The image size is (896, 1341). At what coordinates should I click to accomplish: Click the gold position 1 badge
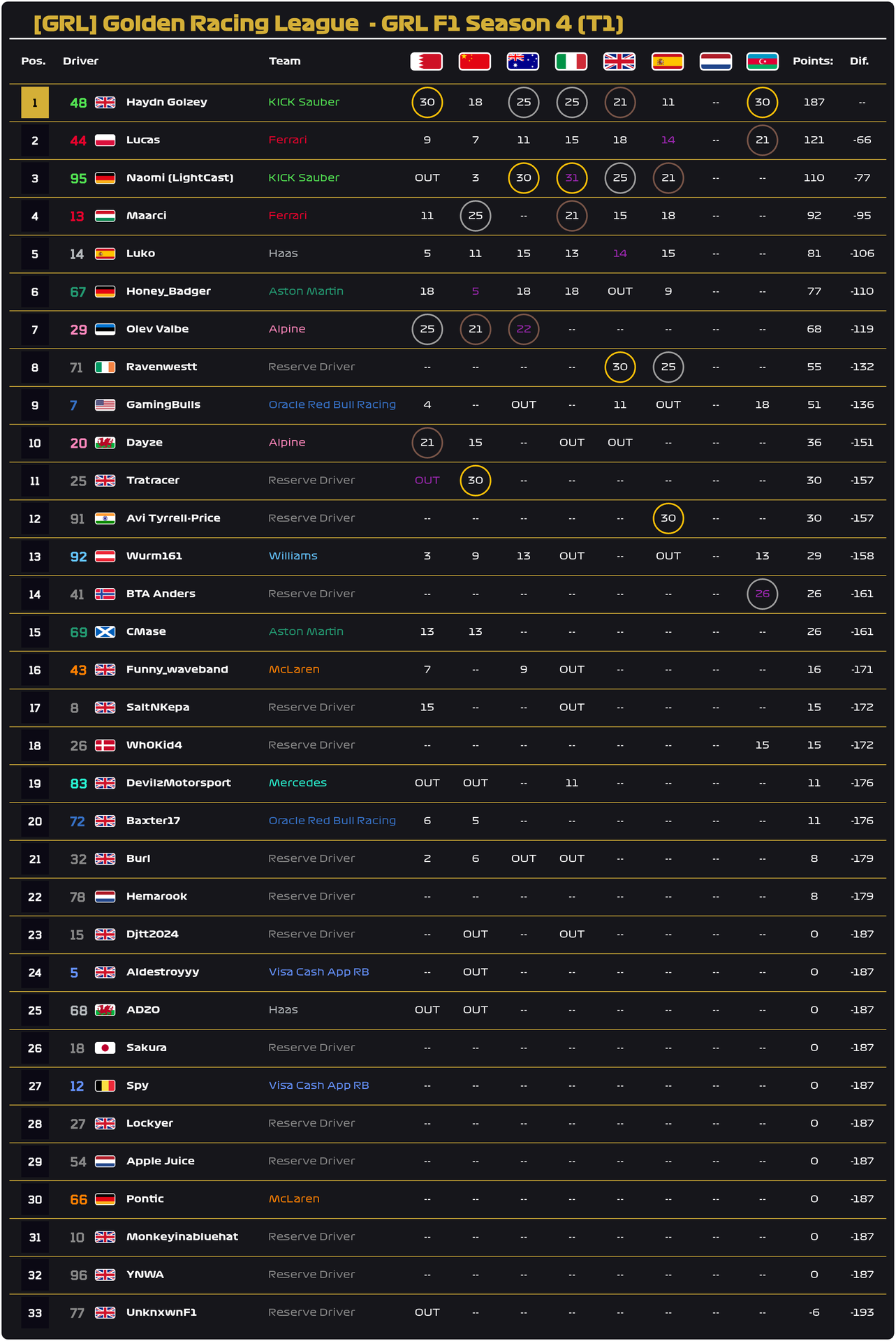tap(35, 103)
